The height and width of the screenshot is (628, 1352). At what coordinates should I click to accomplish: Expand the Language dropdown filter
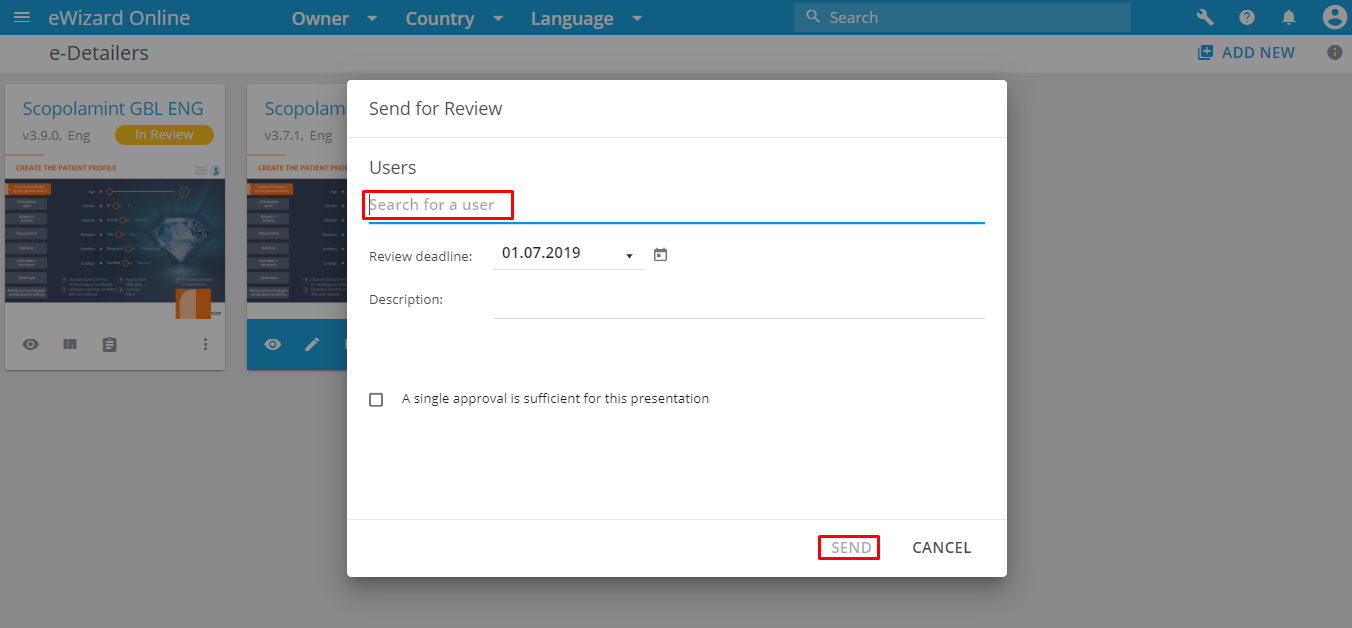tap(586, 19)
